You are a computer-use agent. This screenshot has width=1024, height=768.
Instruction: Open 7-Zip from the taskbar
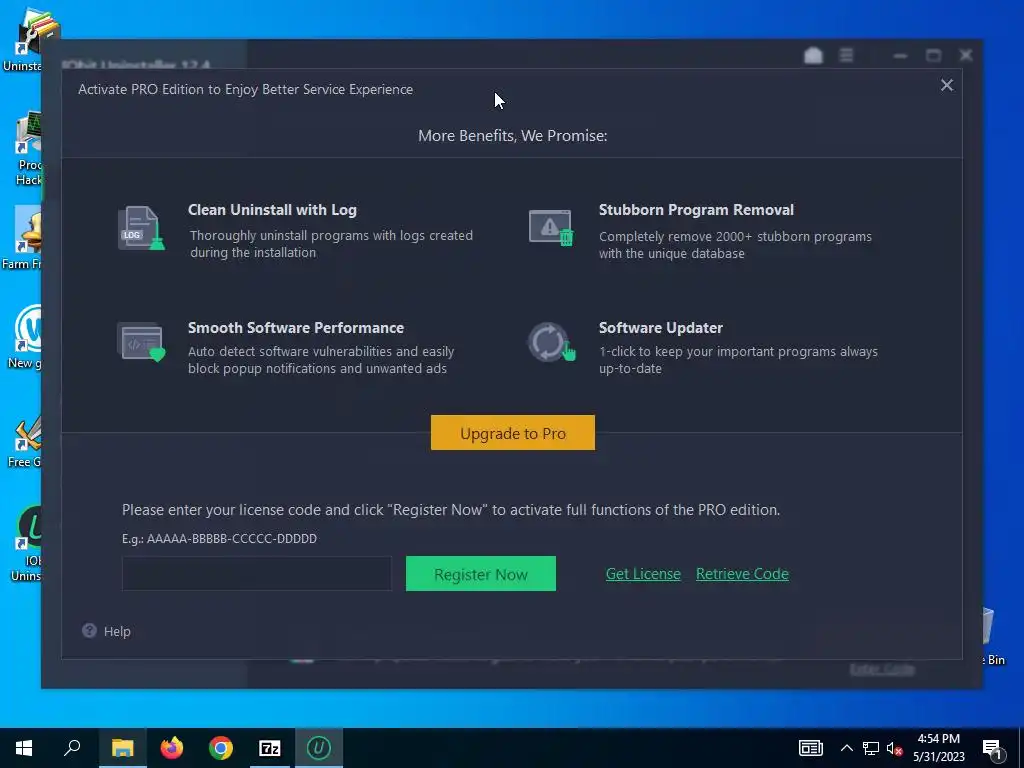pos(270,748)
